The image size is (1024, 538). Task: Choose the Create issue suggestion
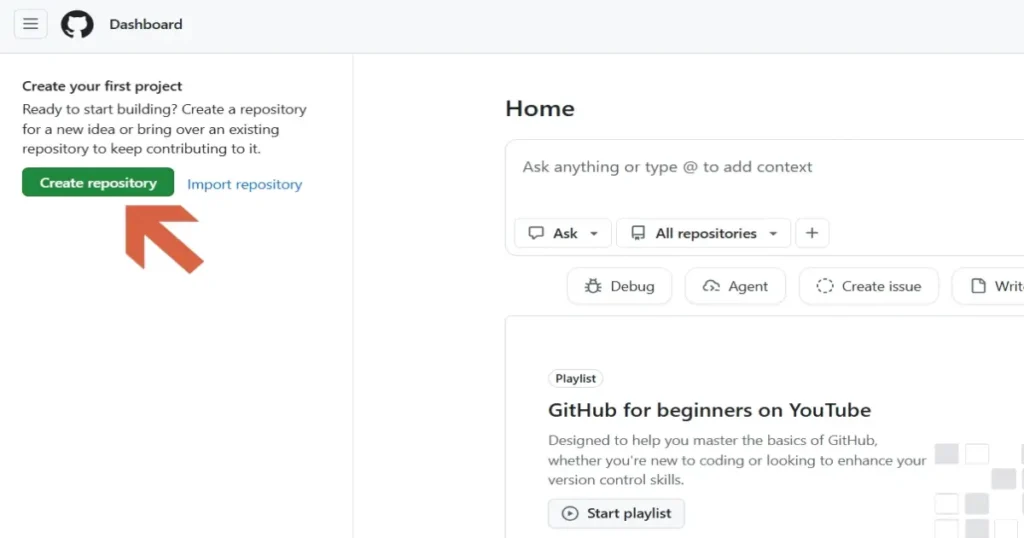click(869, 286)
